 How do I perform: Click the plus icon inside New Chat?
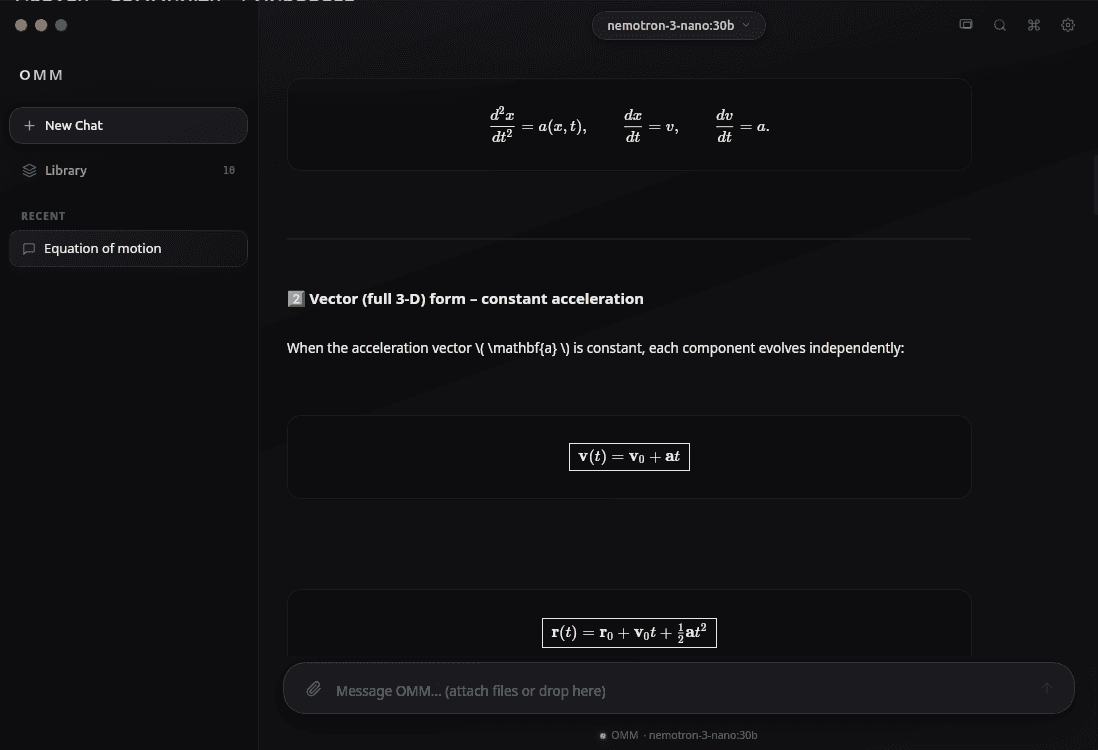30,125
